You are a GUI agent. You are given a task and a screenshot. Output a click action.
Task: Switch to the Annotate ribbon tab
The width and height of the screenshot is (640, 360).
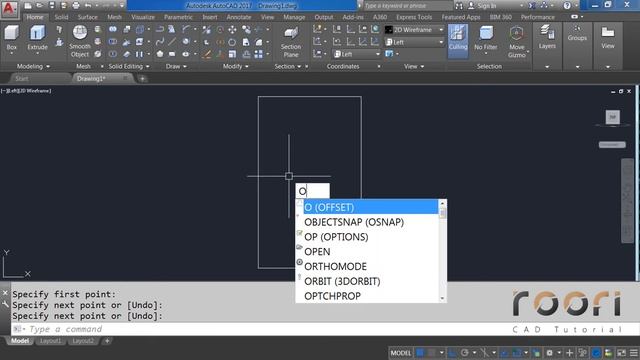coord(239,17)
